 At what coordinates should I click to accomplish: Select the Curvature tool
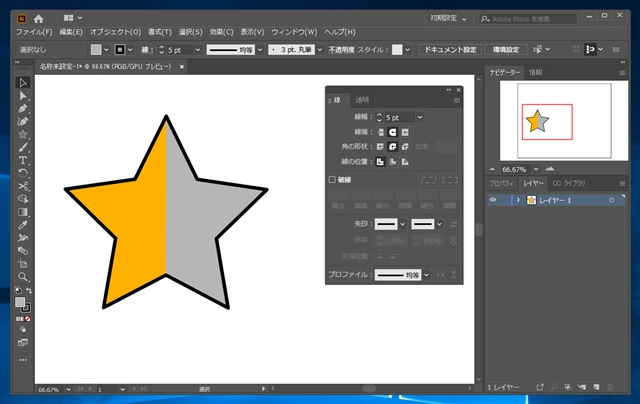23,122
